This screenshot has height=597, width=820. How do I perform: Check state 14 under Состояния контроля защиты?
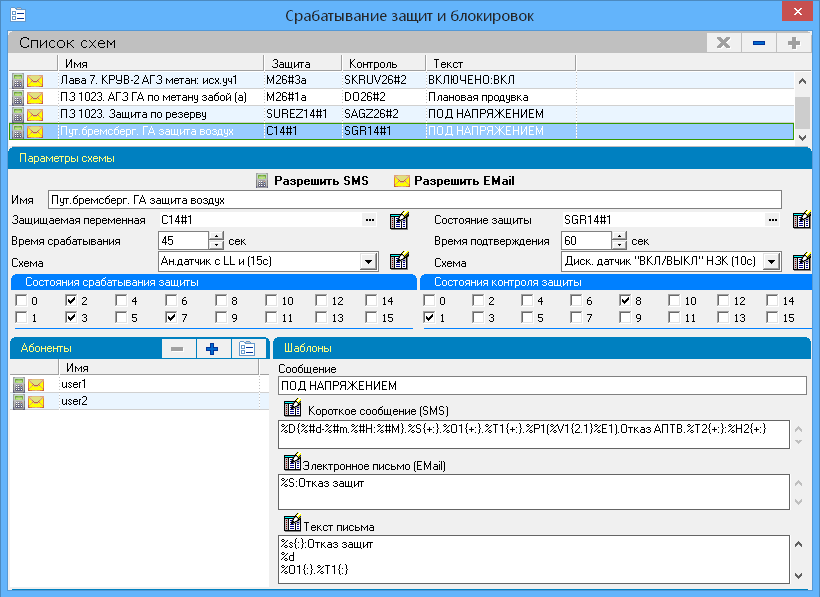pyautogui.click(x=772, y=301)
